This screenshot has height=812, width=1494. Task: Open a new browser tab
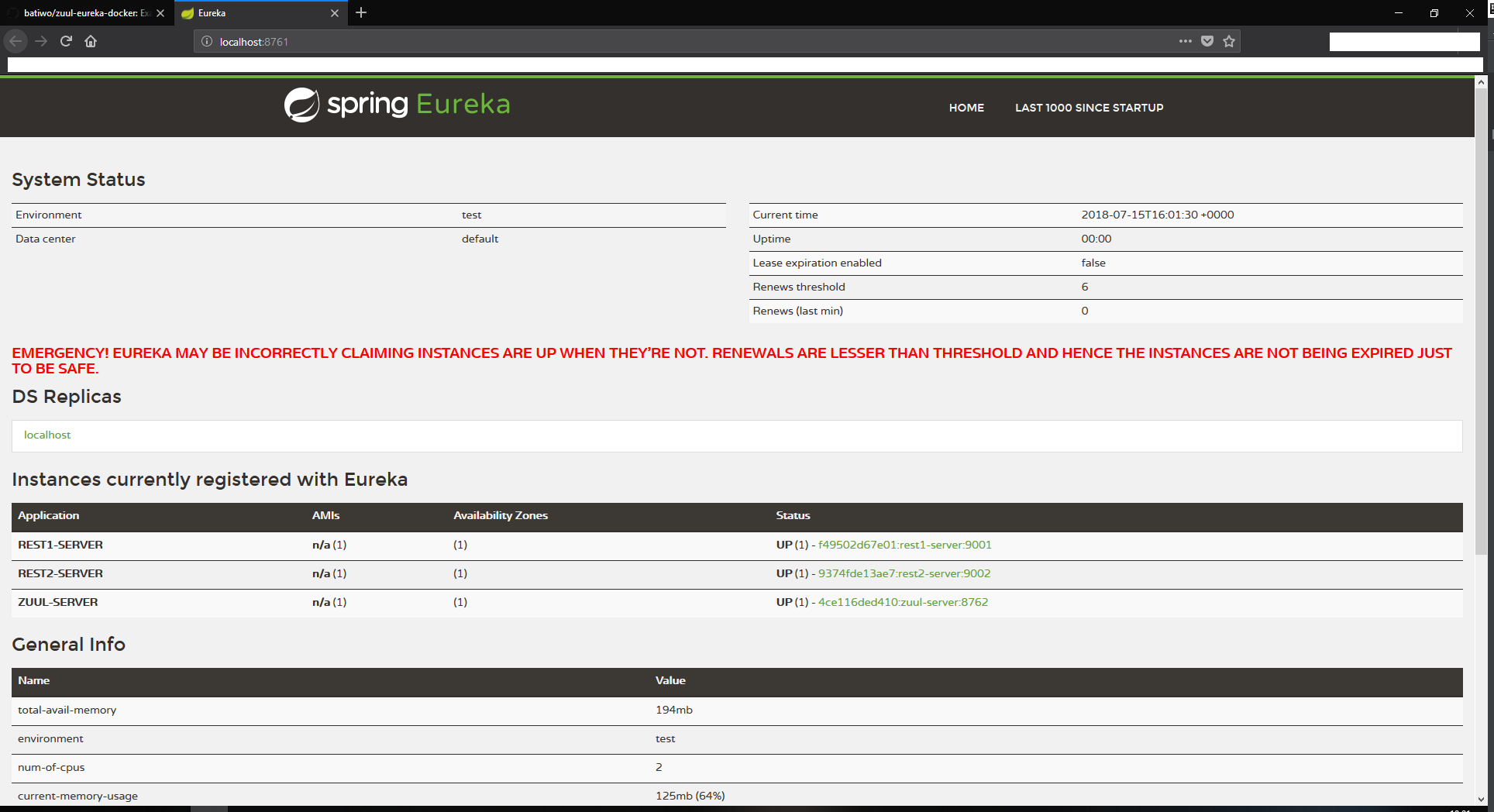(361, 12)
